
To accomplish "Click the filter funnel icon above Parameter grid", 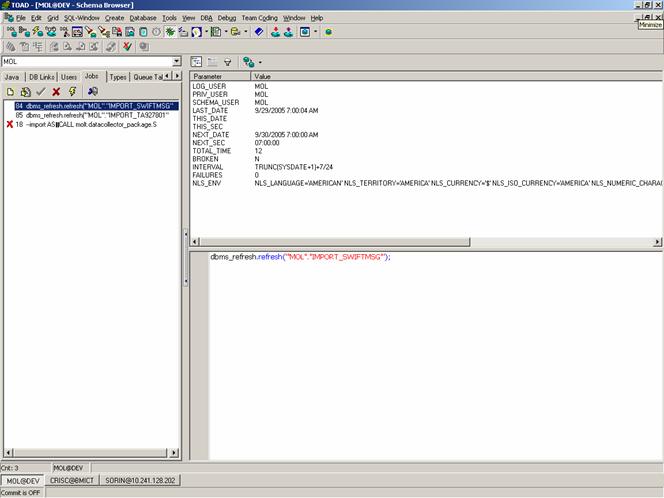I will click(227, 61).
